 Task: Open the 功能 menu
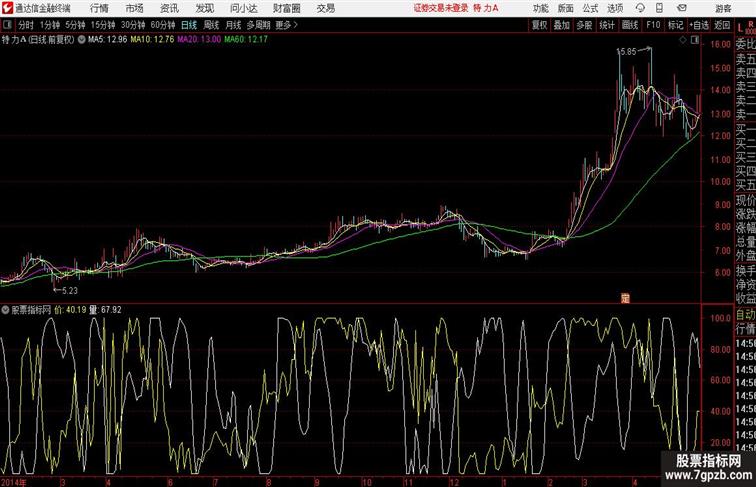click(x=541, y=8)
